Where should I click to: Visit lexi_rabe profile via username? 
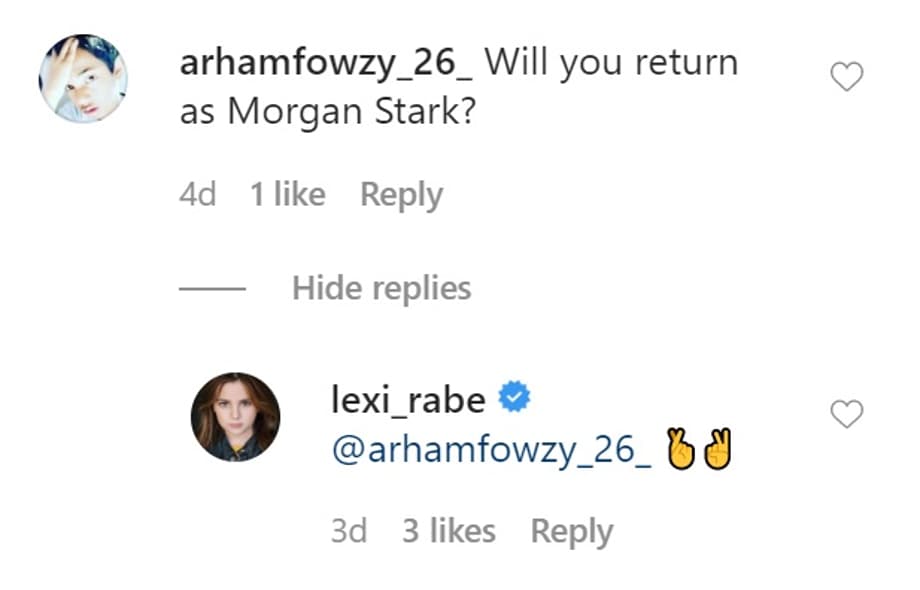[408, 400]
